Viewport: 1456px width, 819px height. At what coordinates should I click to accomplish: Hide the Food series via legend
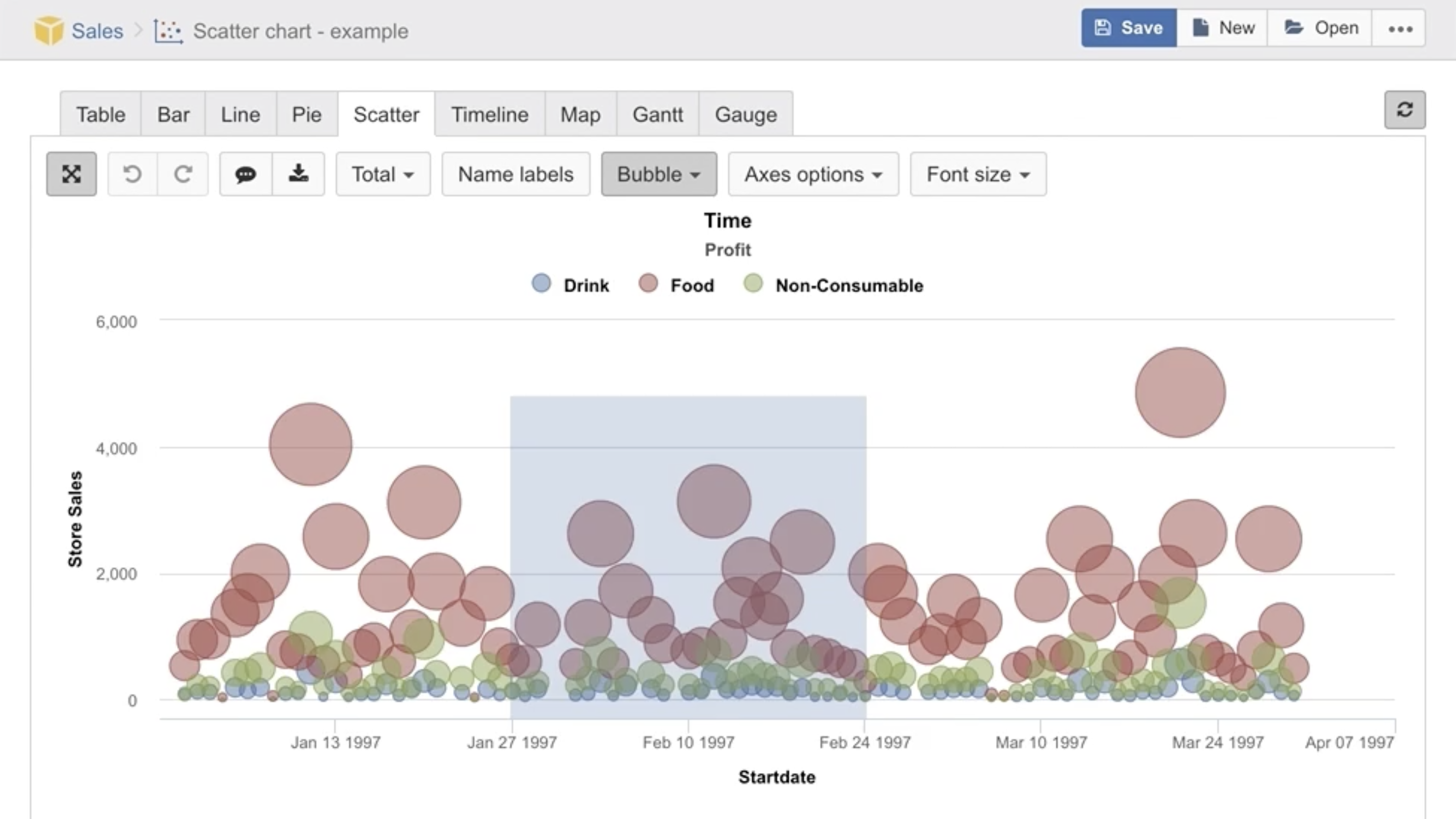pyautogui.click(x=676, y=285)
